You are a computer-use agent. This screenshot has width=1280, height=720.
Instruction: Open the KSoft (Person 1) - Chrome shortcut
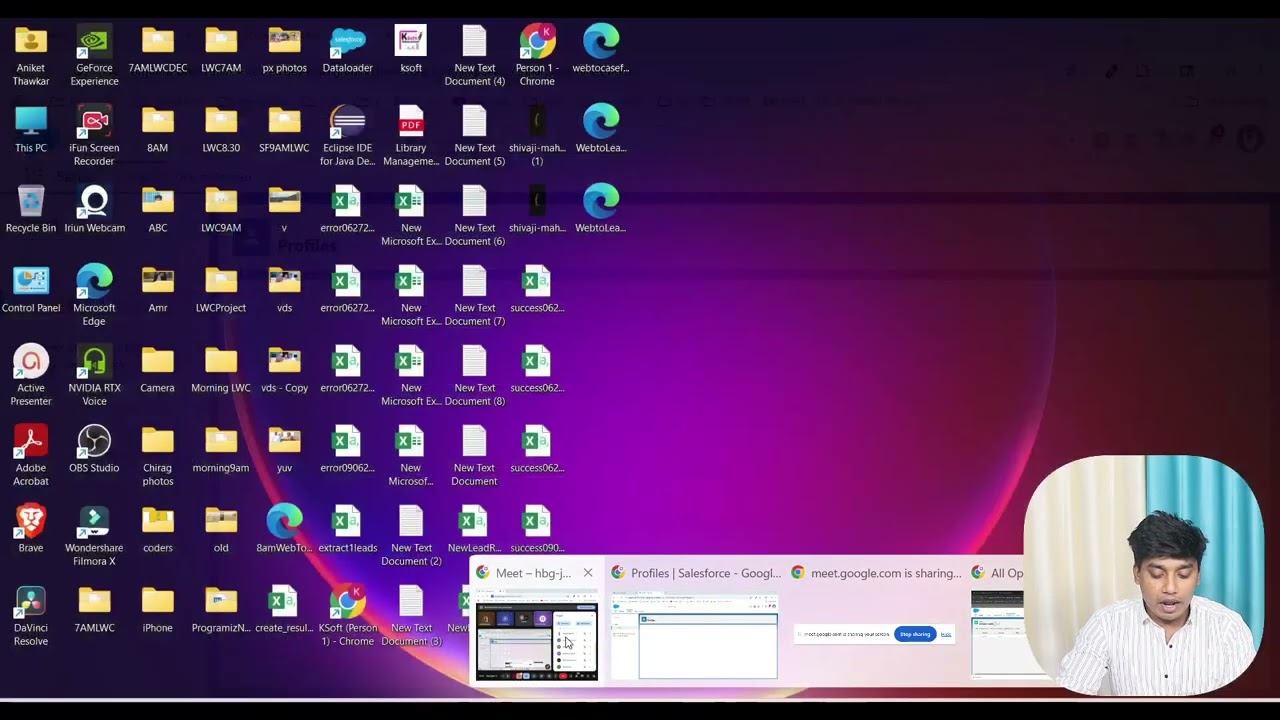(x=347, y=616)
